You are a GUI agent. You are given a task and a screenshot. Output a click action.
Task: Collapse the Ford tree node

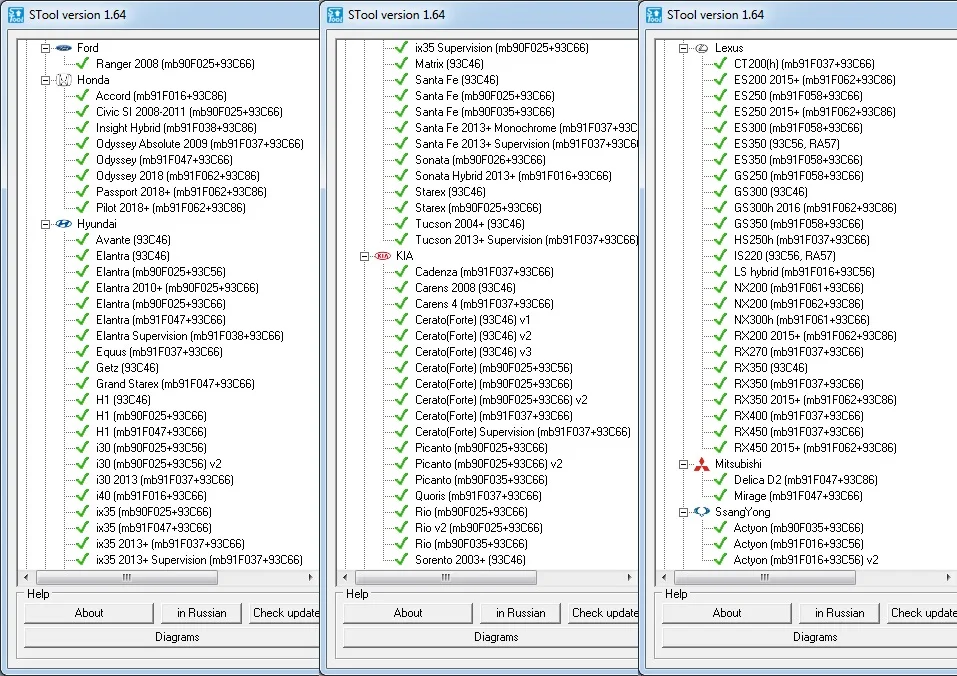[45, 48]
